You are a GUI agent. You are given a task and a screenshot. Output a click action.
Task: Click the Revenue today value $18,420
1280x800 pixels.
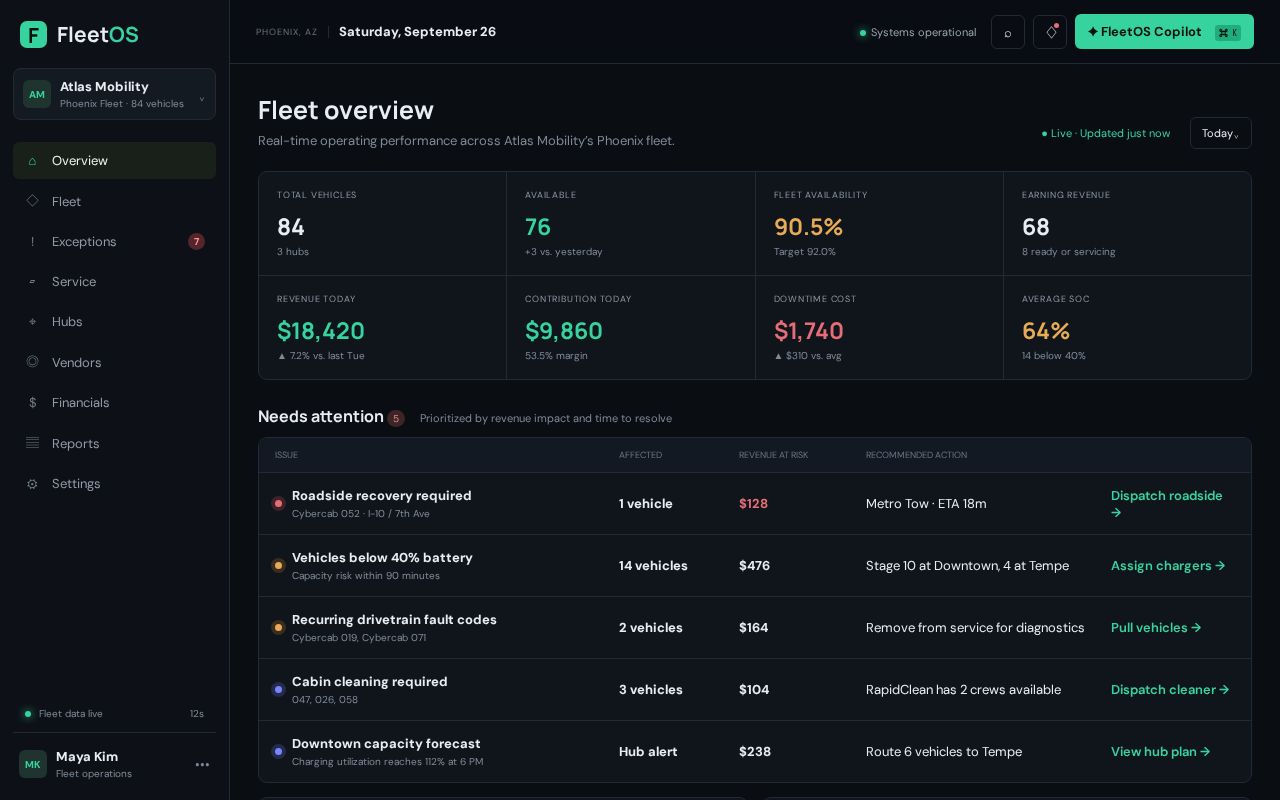pos(321,331)
